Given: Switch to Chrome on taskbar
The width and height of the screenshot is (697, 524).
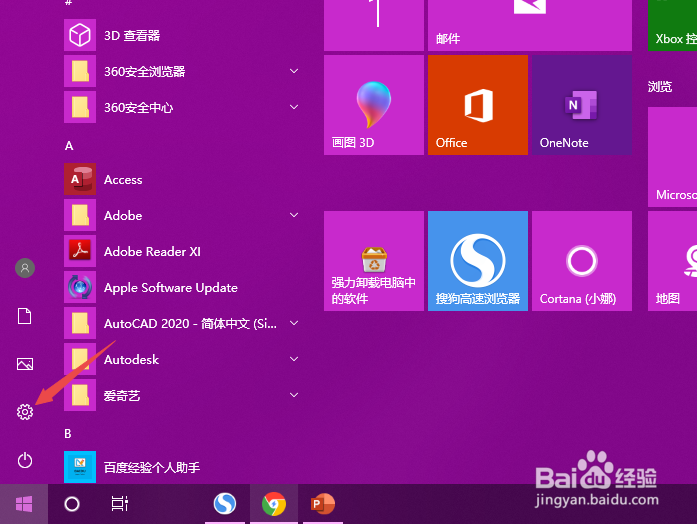Looking at the screenshot, I should tap(274, 504).
